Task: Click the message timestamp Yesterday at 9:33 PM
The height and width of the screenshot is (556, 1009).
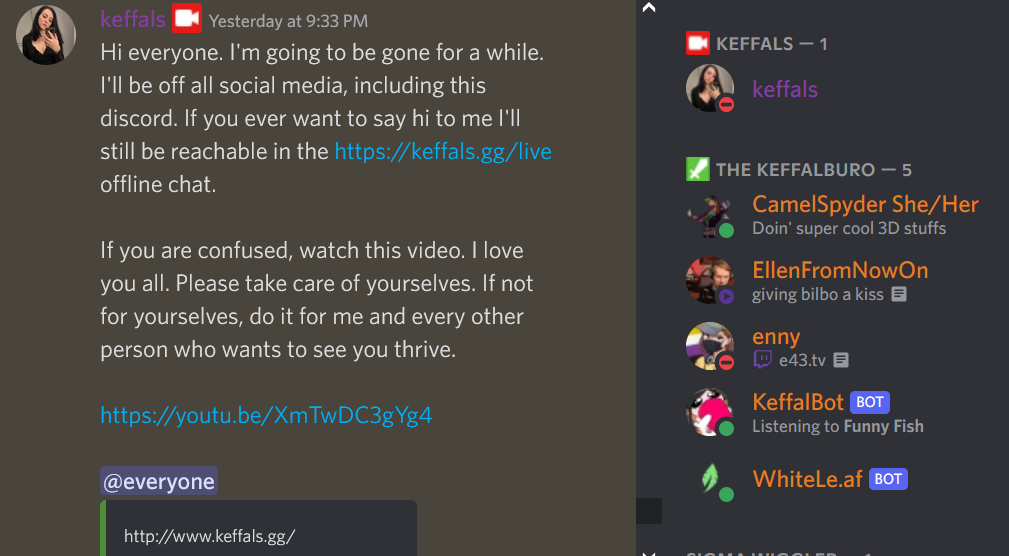Action: pyautogui.click(x=288, y=21)
